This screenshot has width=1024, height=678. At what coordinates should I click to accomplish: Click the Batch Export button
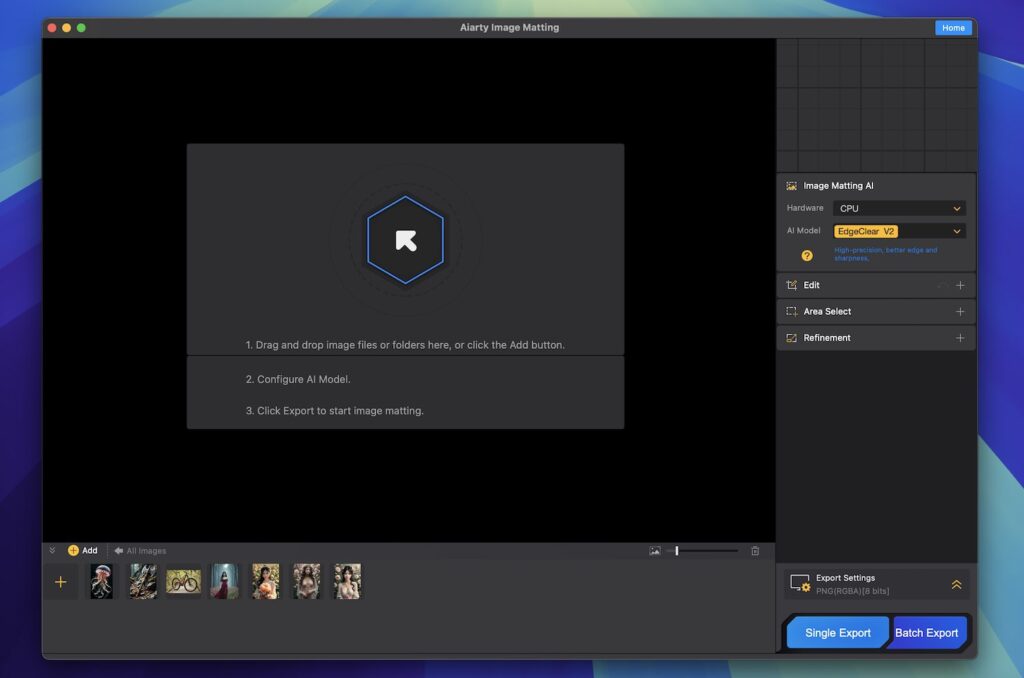(x=926, y=632)
